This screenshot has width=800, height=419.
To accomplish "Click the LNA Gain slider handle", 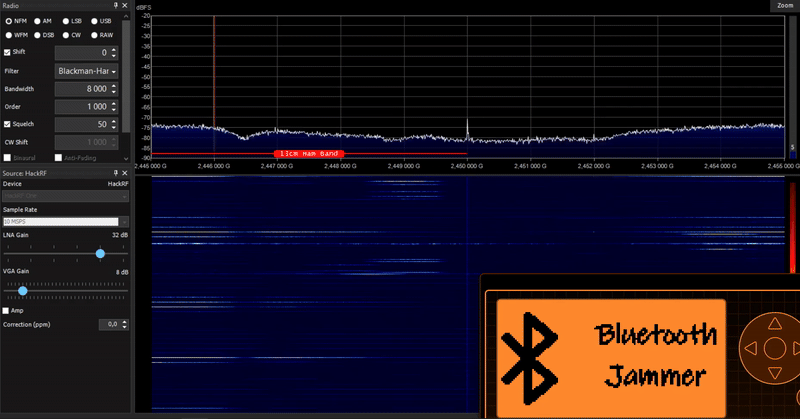I will pyautogui.click(x=101, y=253).
